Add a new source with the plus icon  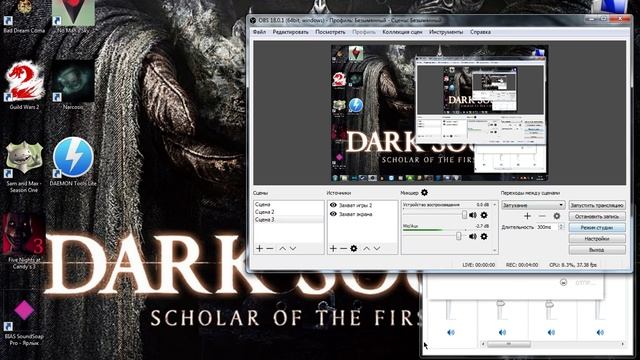(333, 248)
